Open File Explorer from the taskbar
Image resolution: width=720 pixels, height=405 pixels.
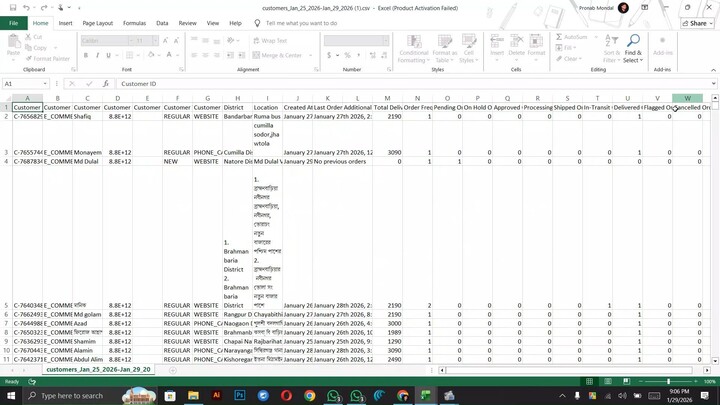(x=193, y=395)
